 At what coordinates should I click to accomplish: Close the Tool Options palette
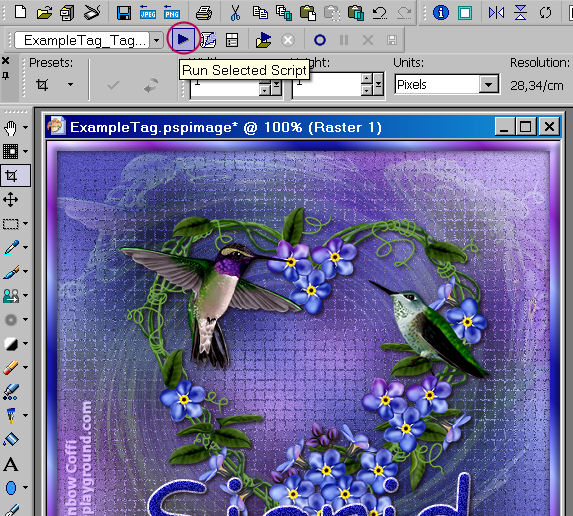(x=5, y=61)
